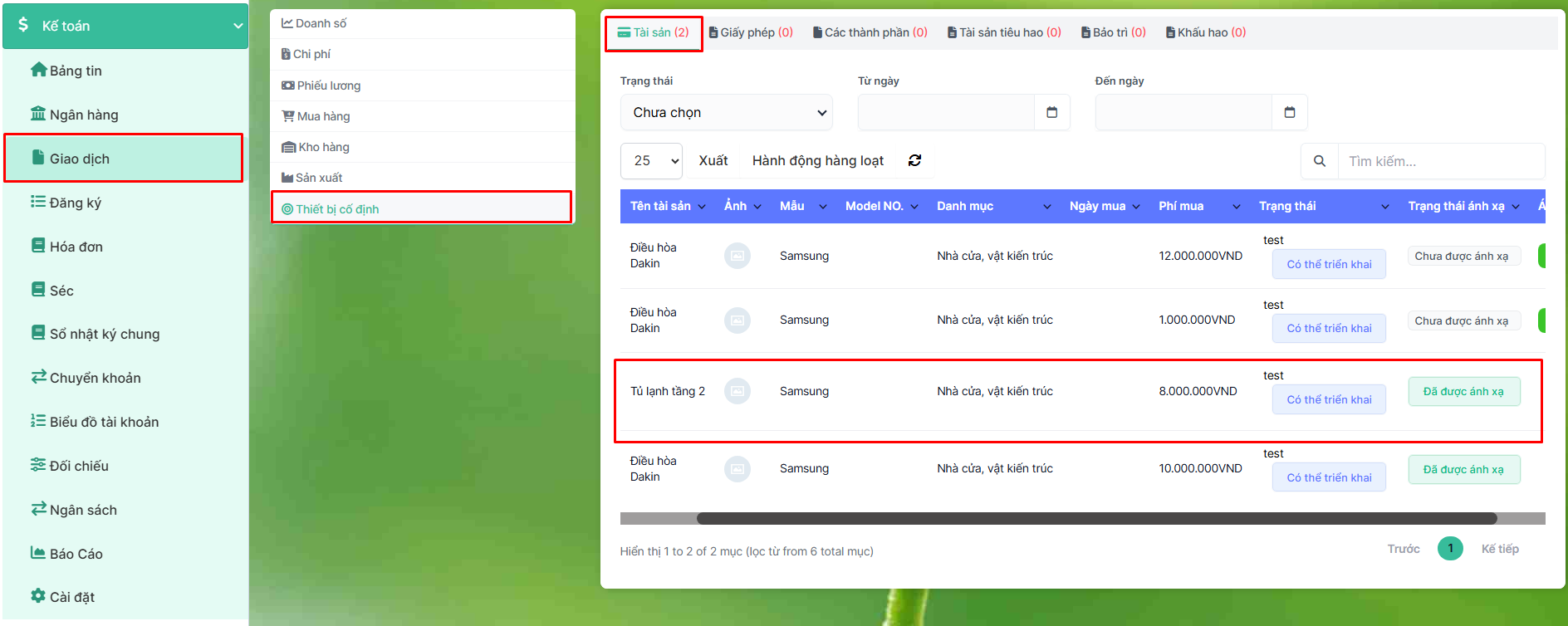Sort by the Tên tài sản column header
1568x626 pixels.
[667, 206]
